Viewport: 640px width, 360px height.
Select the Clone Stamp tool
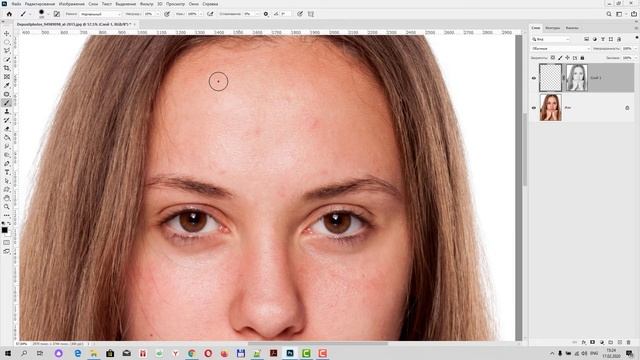[x=7, y=111]
